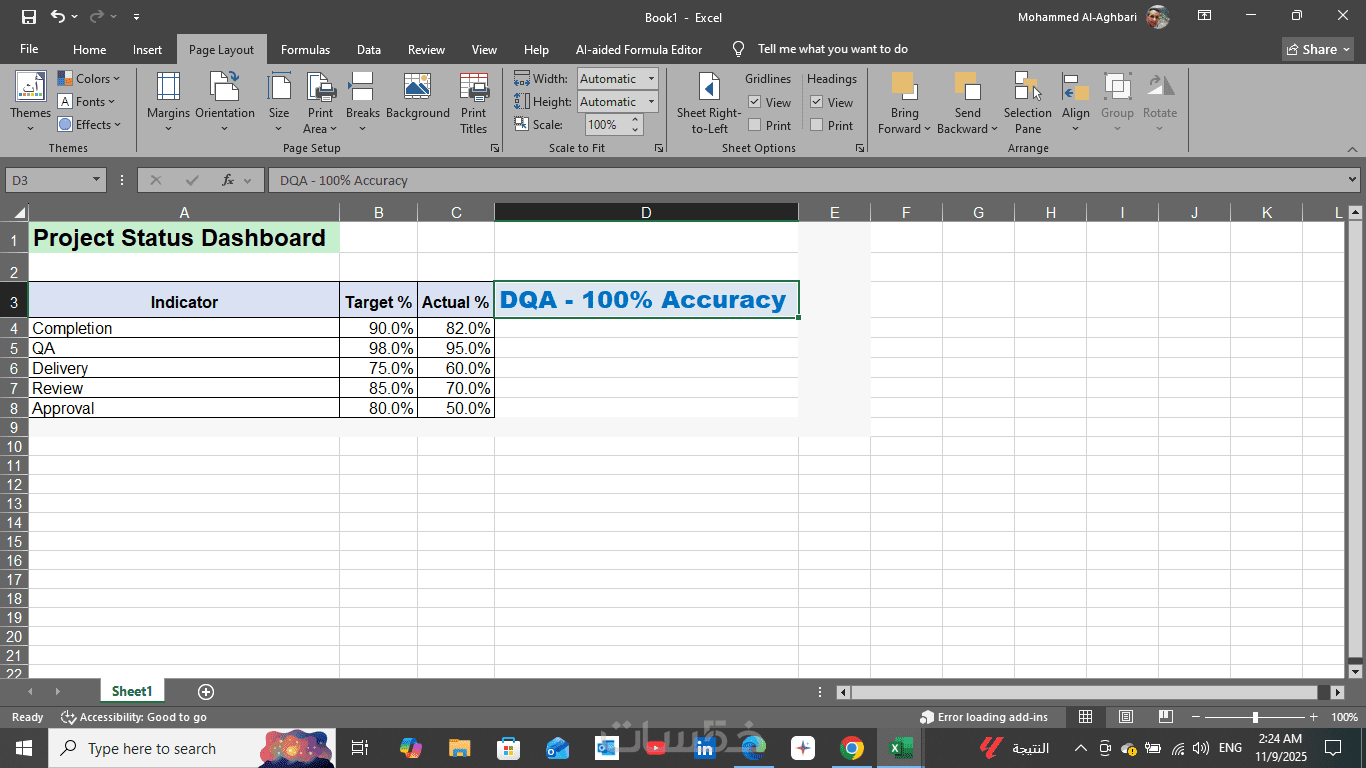1366x768 pixels.
Task: Click the Share button
Action: click(1318, 49)
